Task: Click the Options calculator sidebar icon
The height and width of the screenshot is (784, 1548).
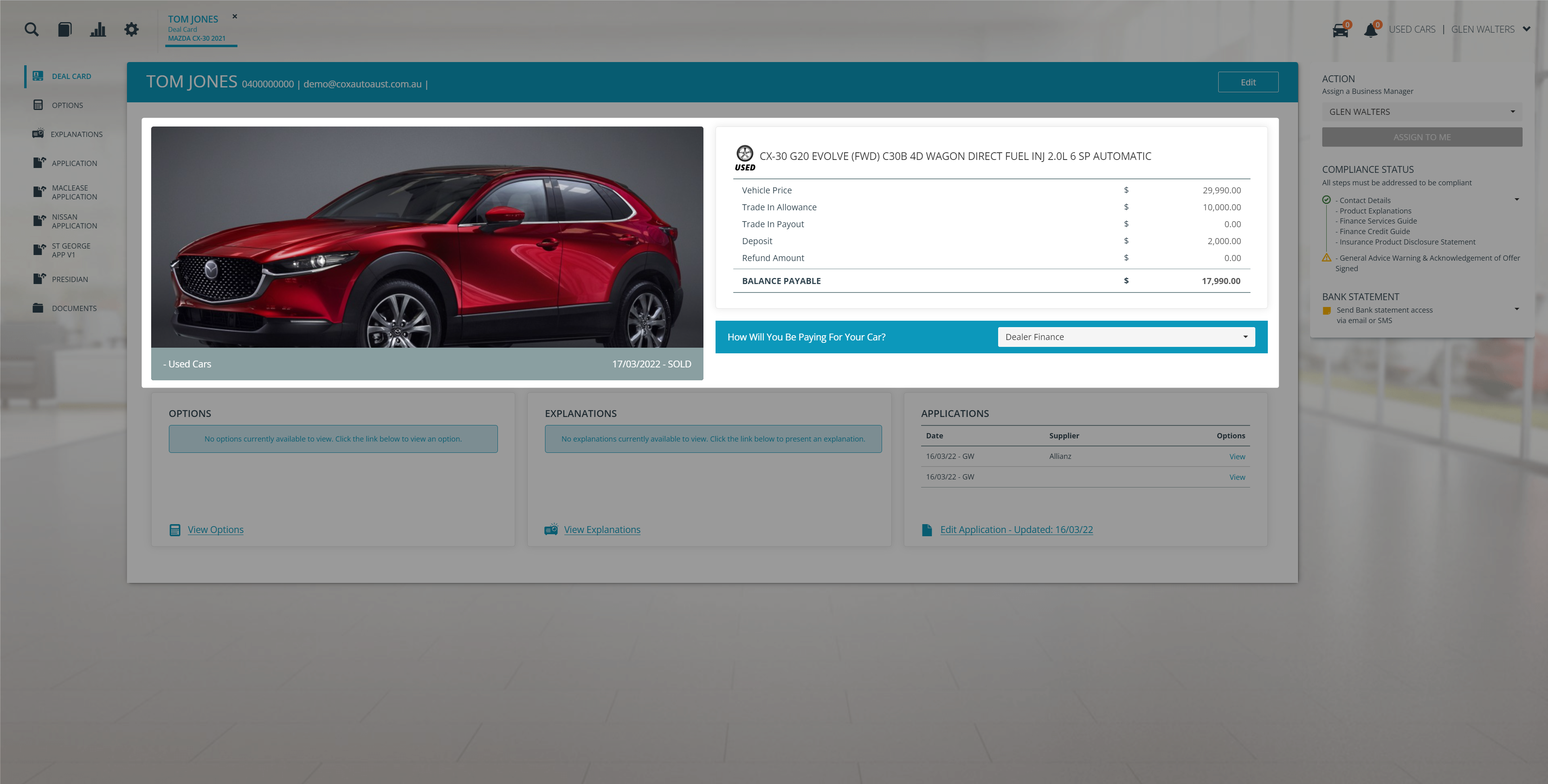Action: point(38,104)
